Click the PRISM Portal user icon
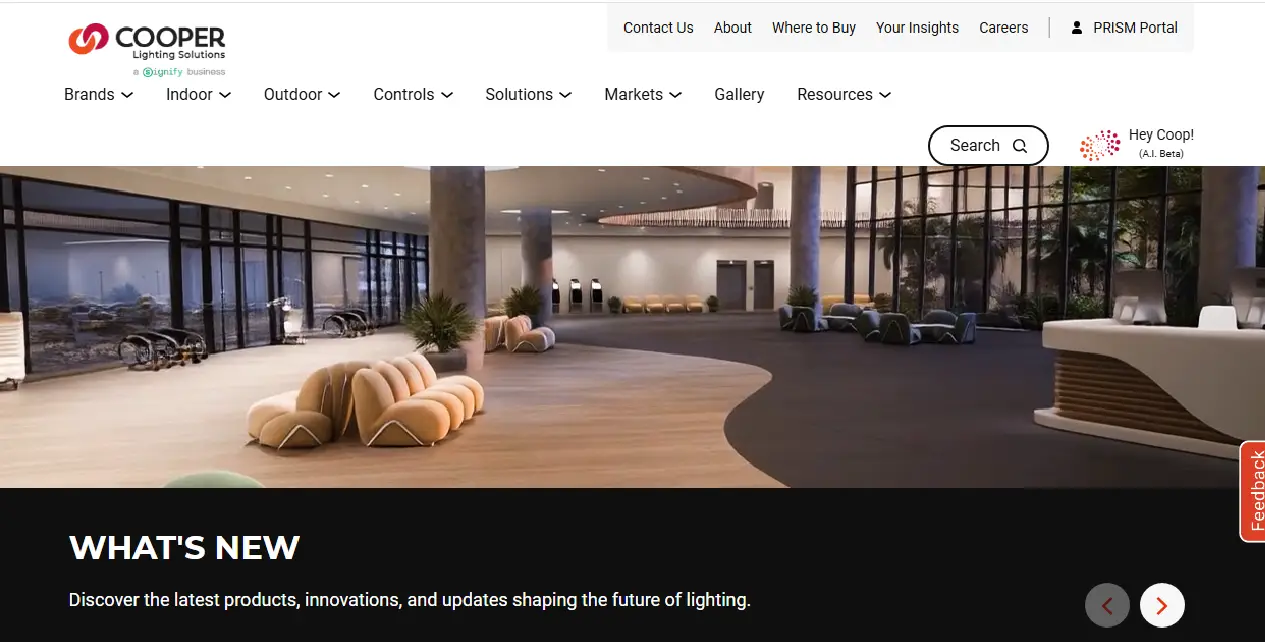 [1077, 28]
